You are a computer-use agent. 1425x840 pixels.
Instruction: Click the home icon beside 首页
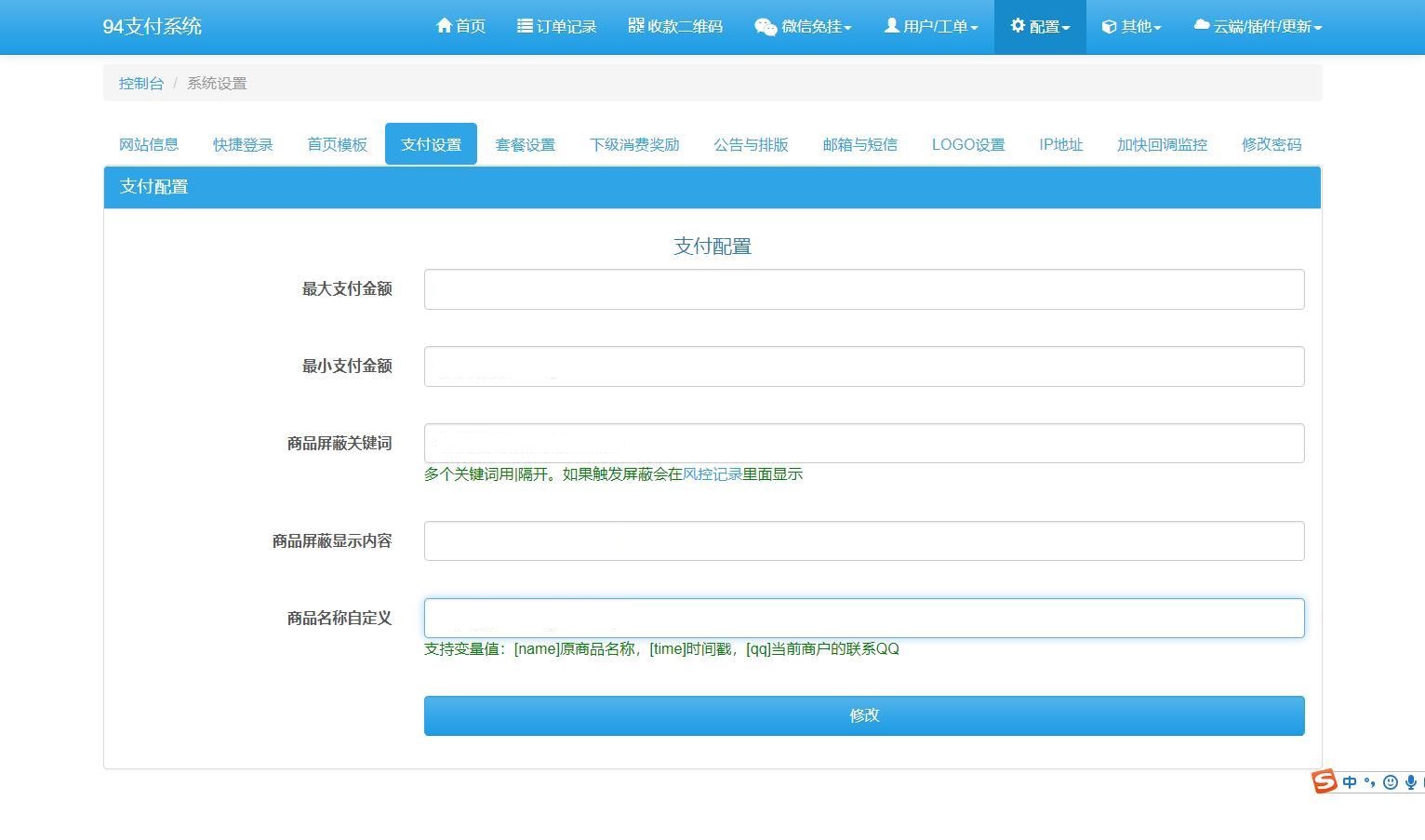tap(443, 26)
